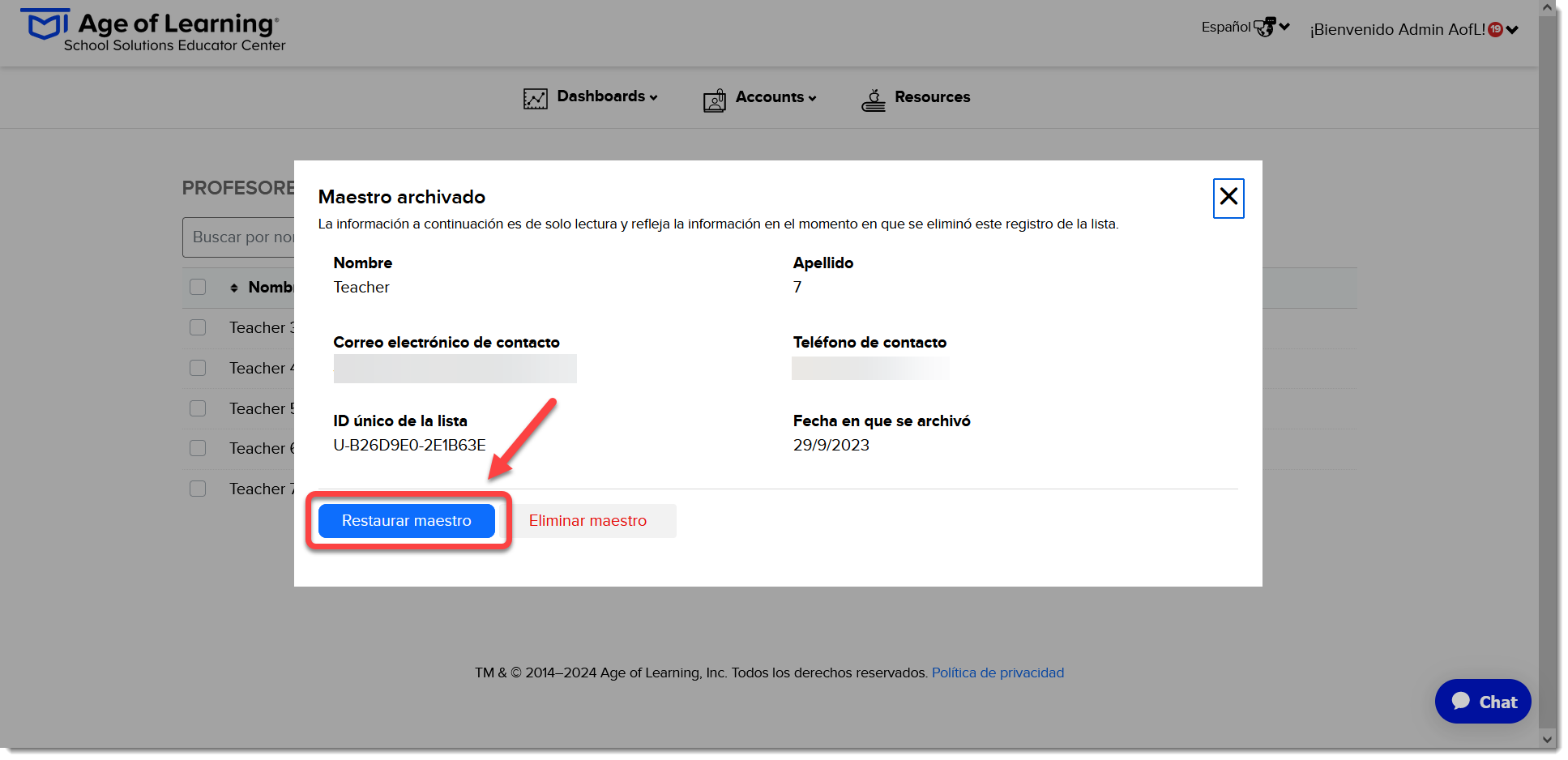The width and height of the screenshot is (1568, 760).
Task: Click the Dashboards chart icon
Action: pyautogui.click(x=535, y=99)
